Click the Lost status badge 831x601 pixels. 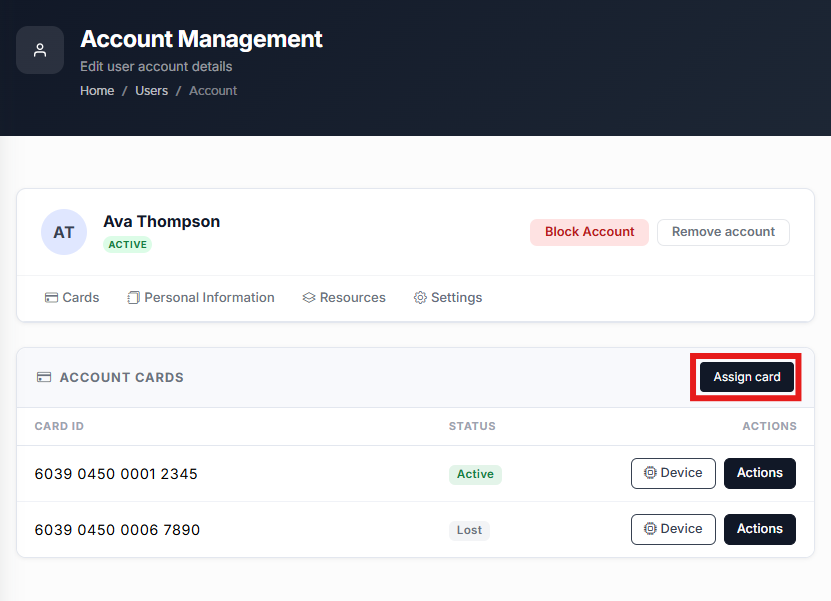pyautogui.click(x=470, y=531)
